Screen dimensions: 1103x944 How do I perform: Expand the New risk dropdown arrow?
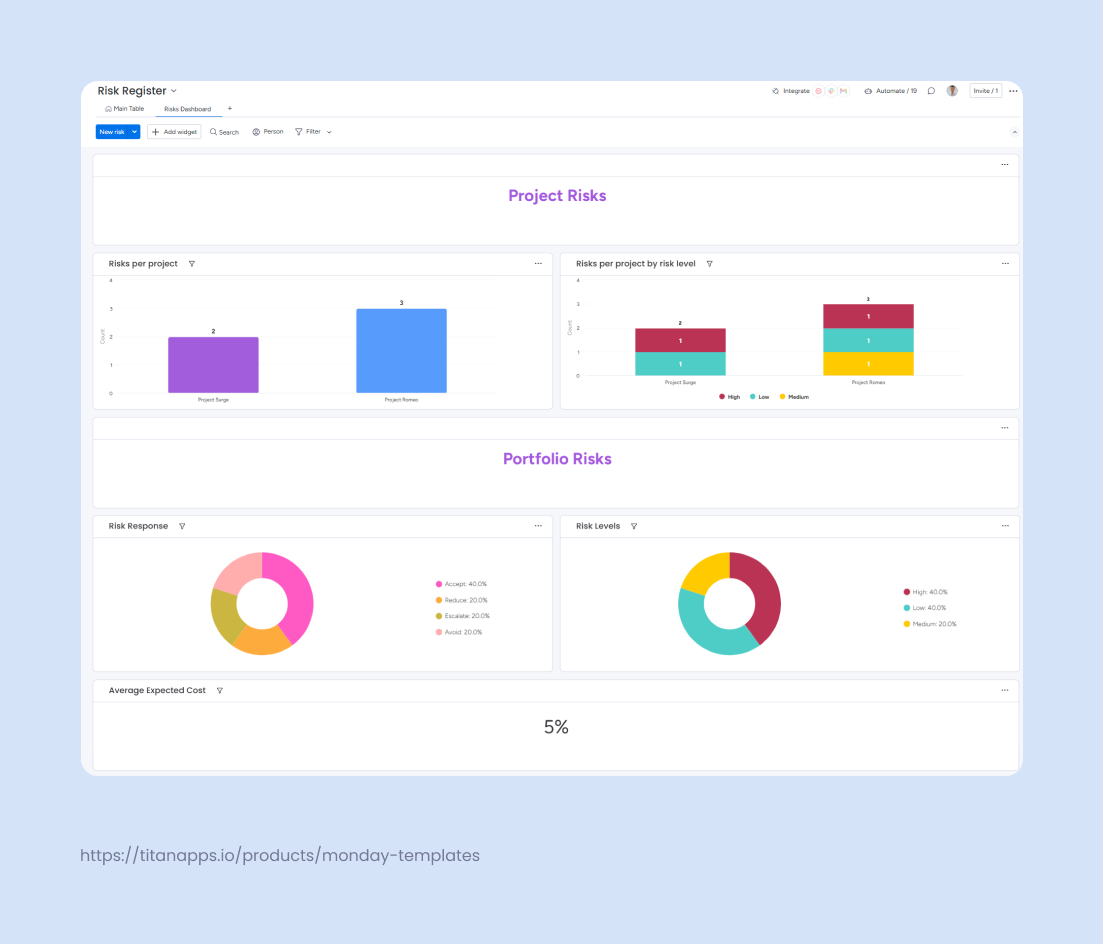click(x=135, y=131)
